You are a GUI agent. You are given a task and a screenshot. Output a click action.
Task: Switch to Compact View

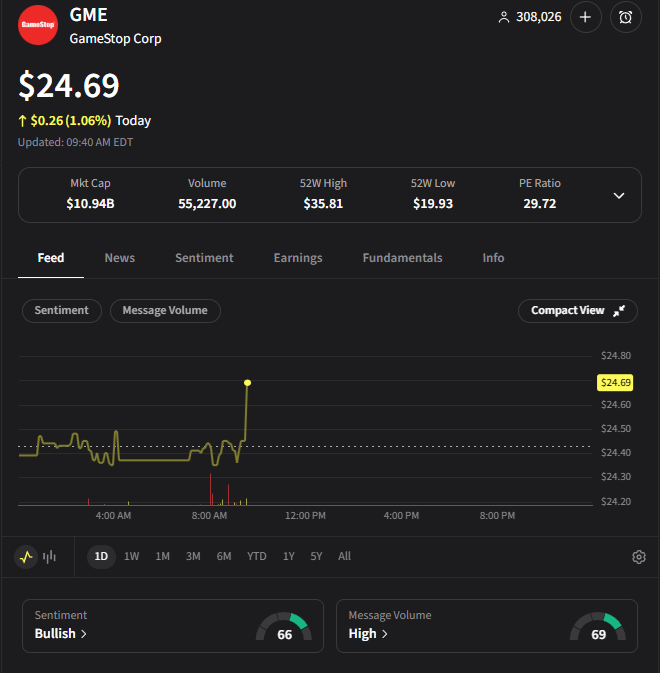[x=578, y=311]
